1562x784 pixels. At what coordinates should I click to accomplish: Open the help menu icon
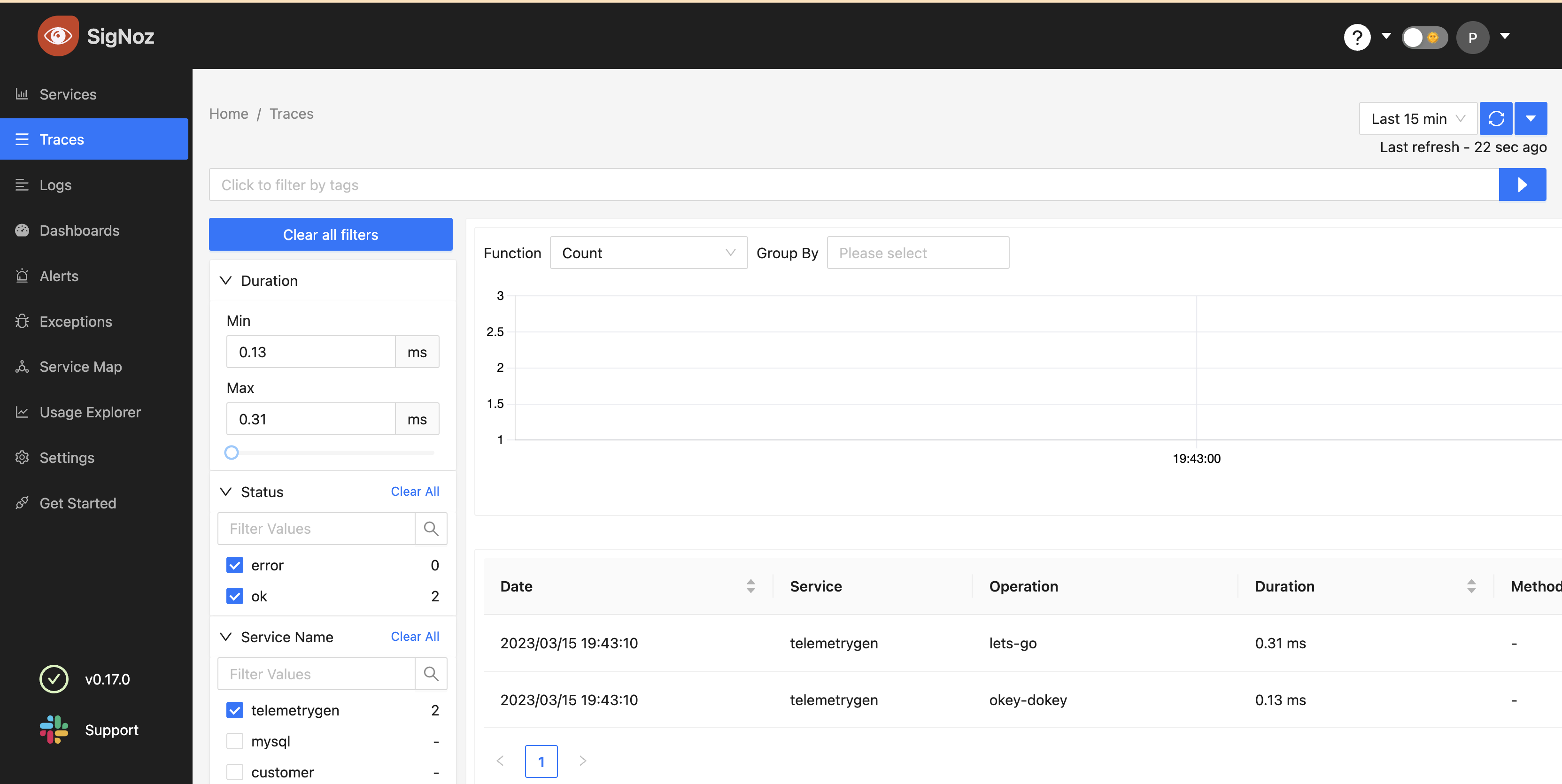1357,37
